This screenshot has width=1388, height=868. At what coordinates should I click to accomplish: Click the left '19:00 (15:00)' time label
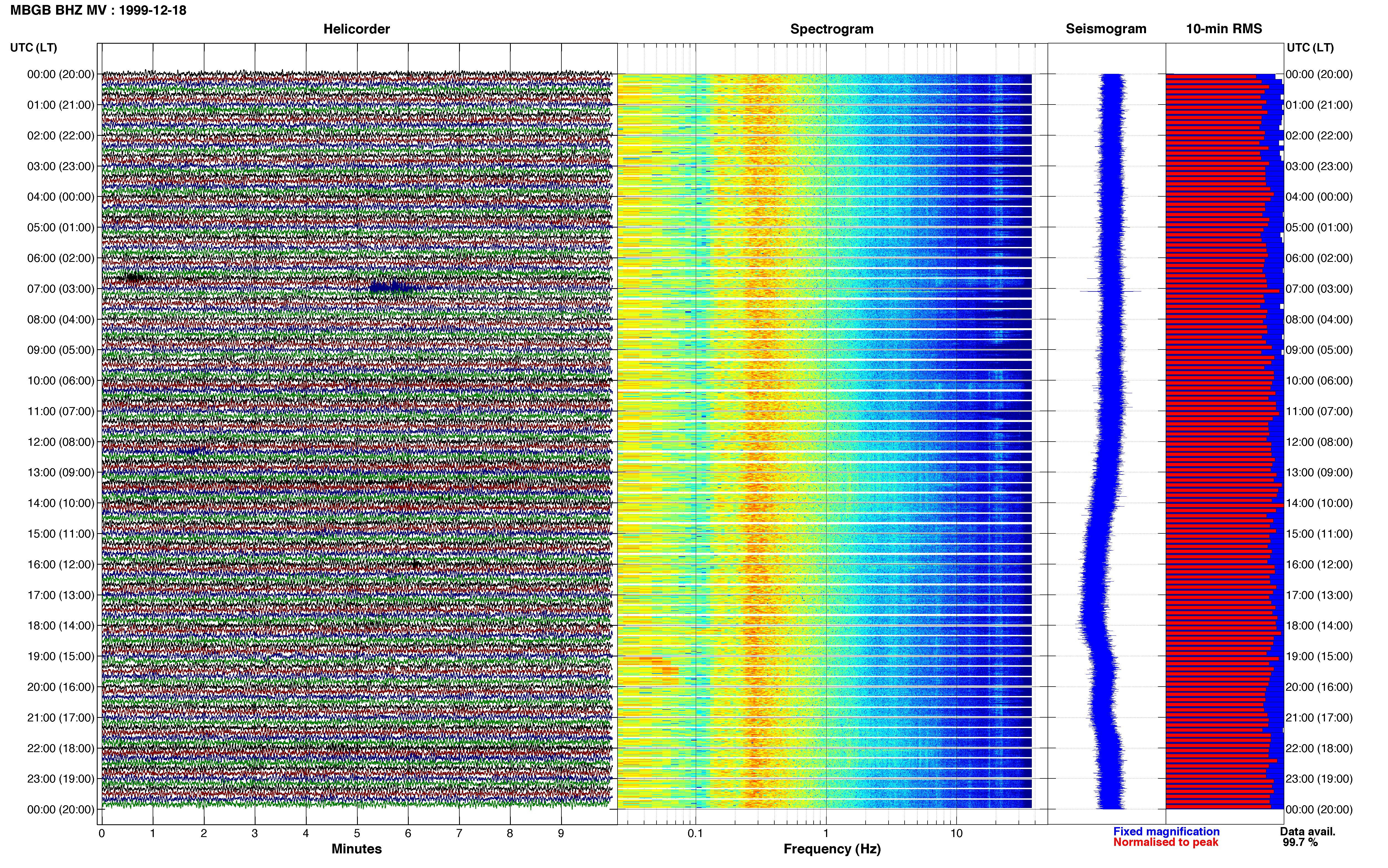point(61,656)
